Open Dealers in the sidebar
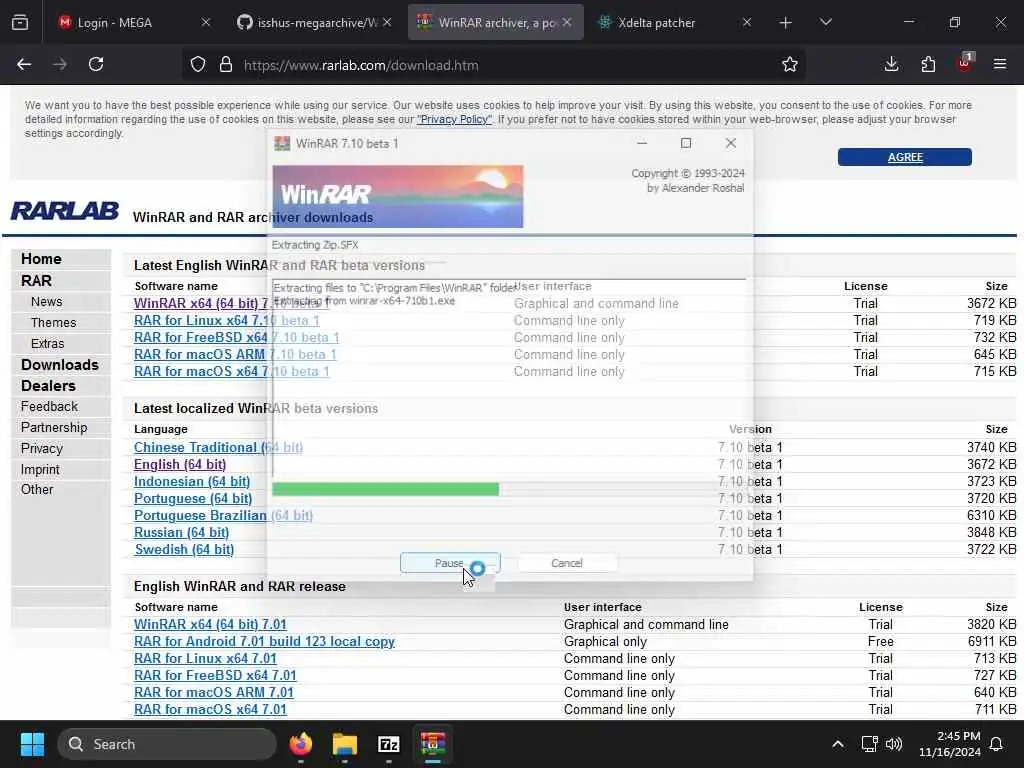 coord(48,386)
